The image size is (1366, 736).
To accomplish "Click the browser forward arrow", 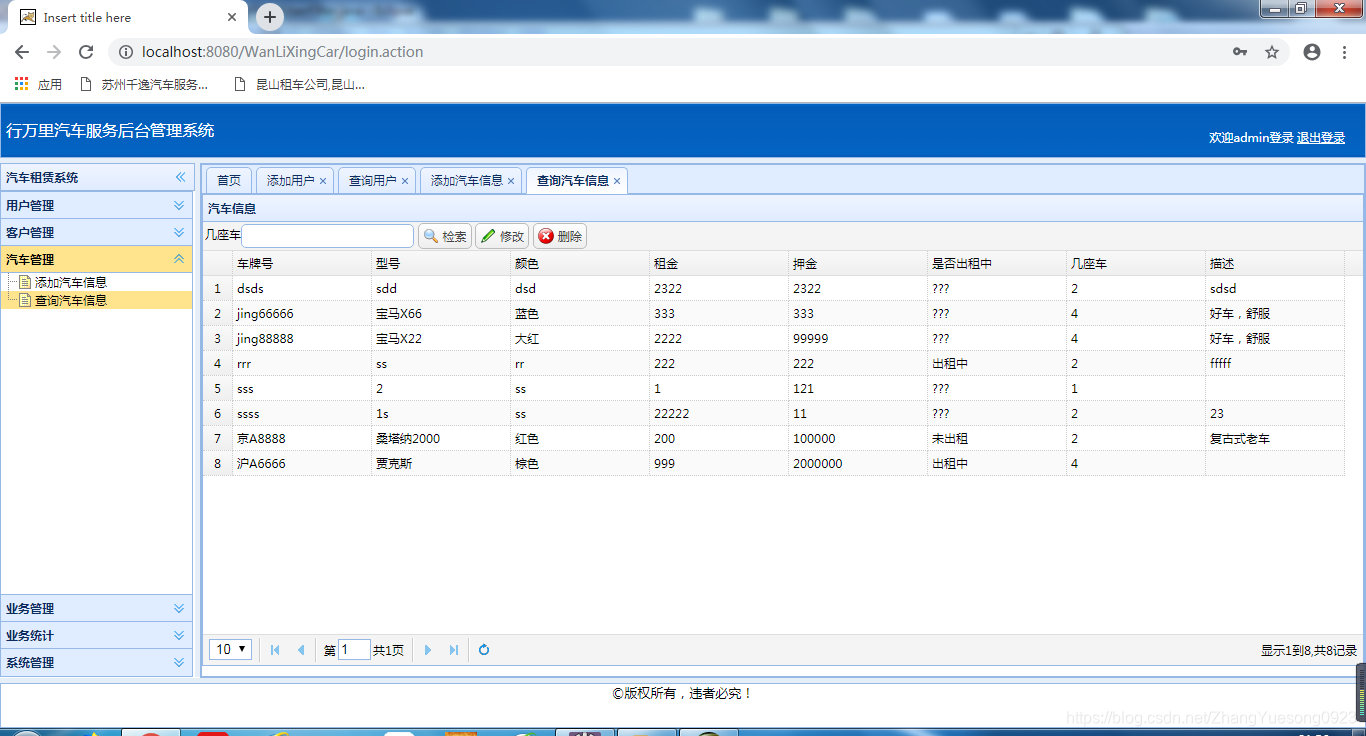I will point(54,52).
